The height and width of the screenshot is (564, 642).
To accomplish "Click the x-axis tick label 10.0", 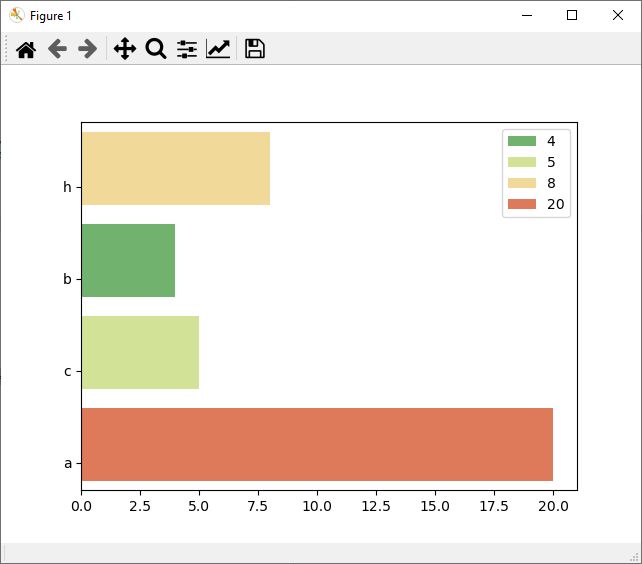I will (317, 506).
